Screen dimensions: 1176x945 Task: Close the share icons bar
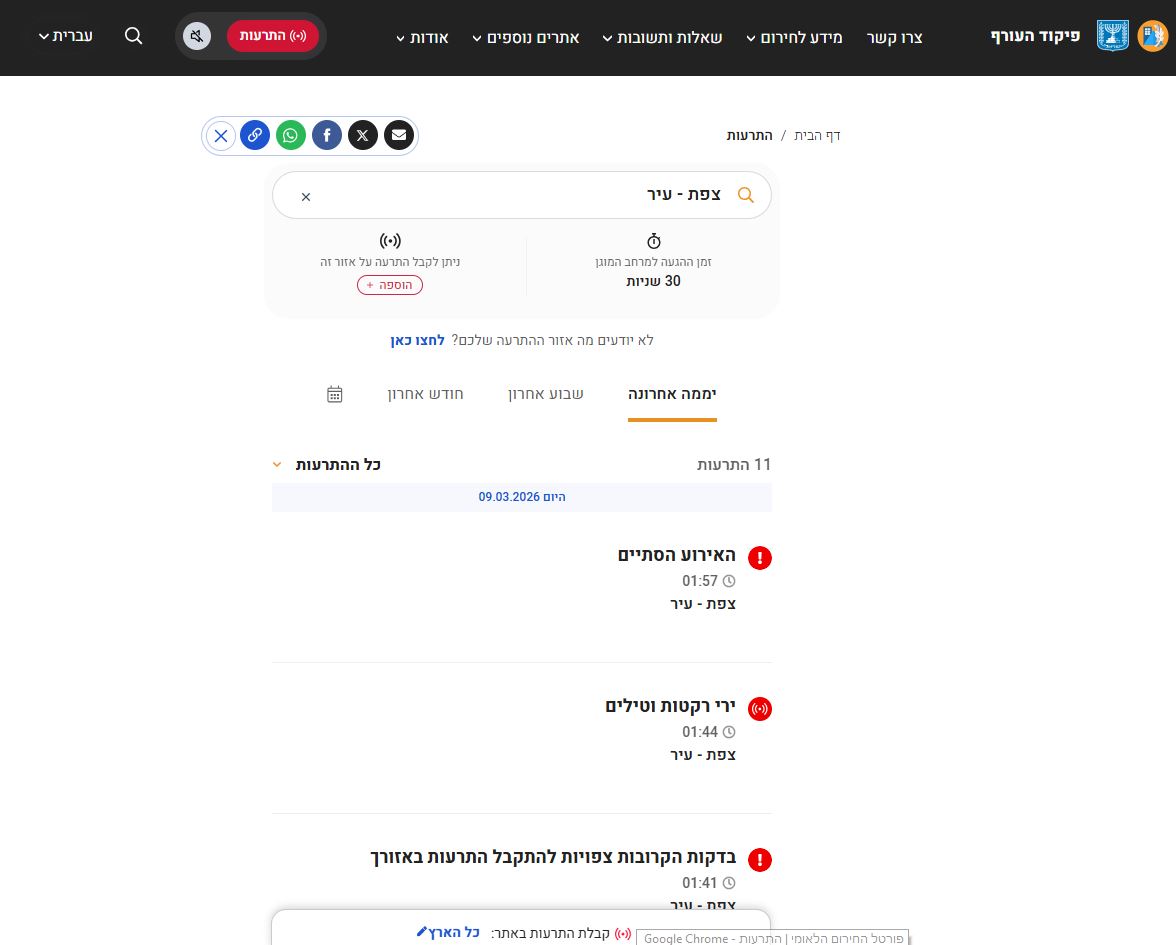click(221, 135)
